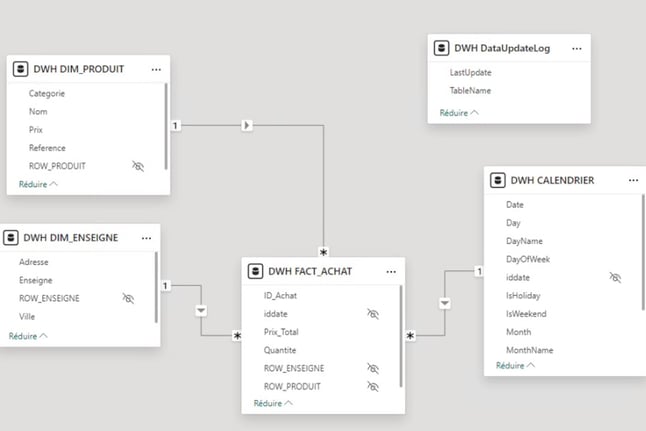Viewport: 646px width, 431px height.
Task: Select the filter direction arrow on CALENDRIER relationship
Action: click(445, 303)
